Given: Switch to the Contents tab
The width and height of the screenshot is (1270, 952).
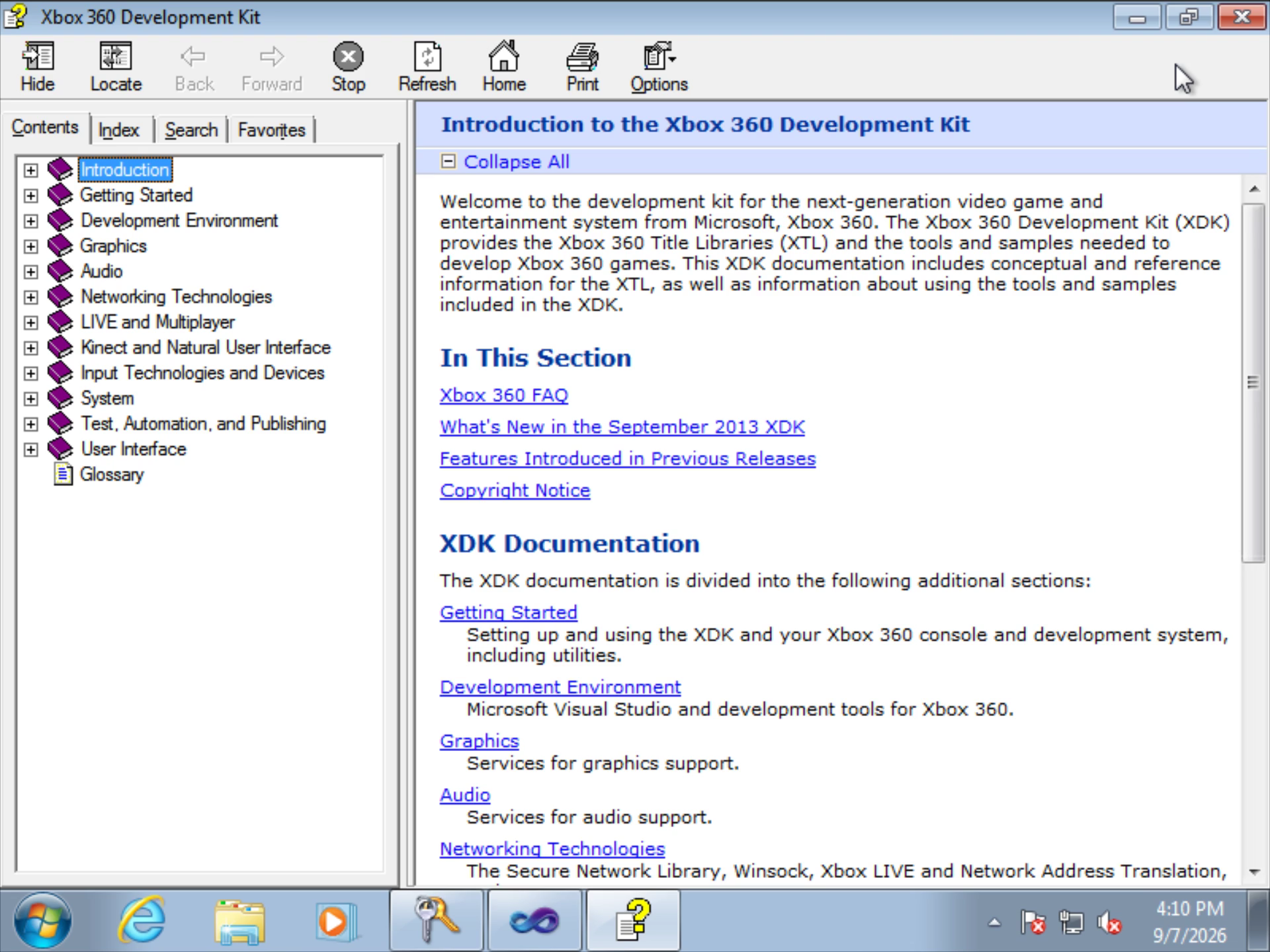Looking at the screenshot, I should point(45,127).
